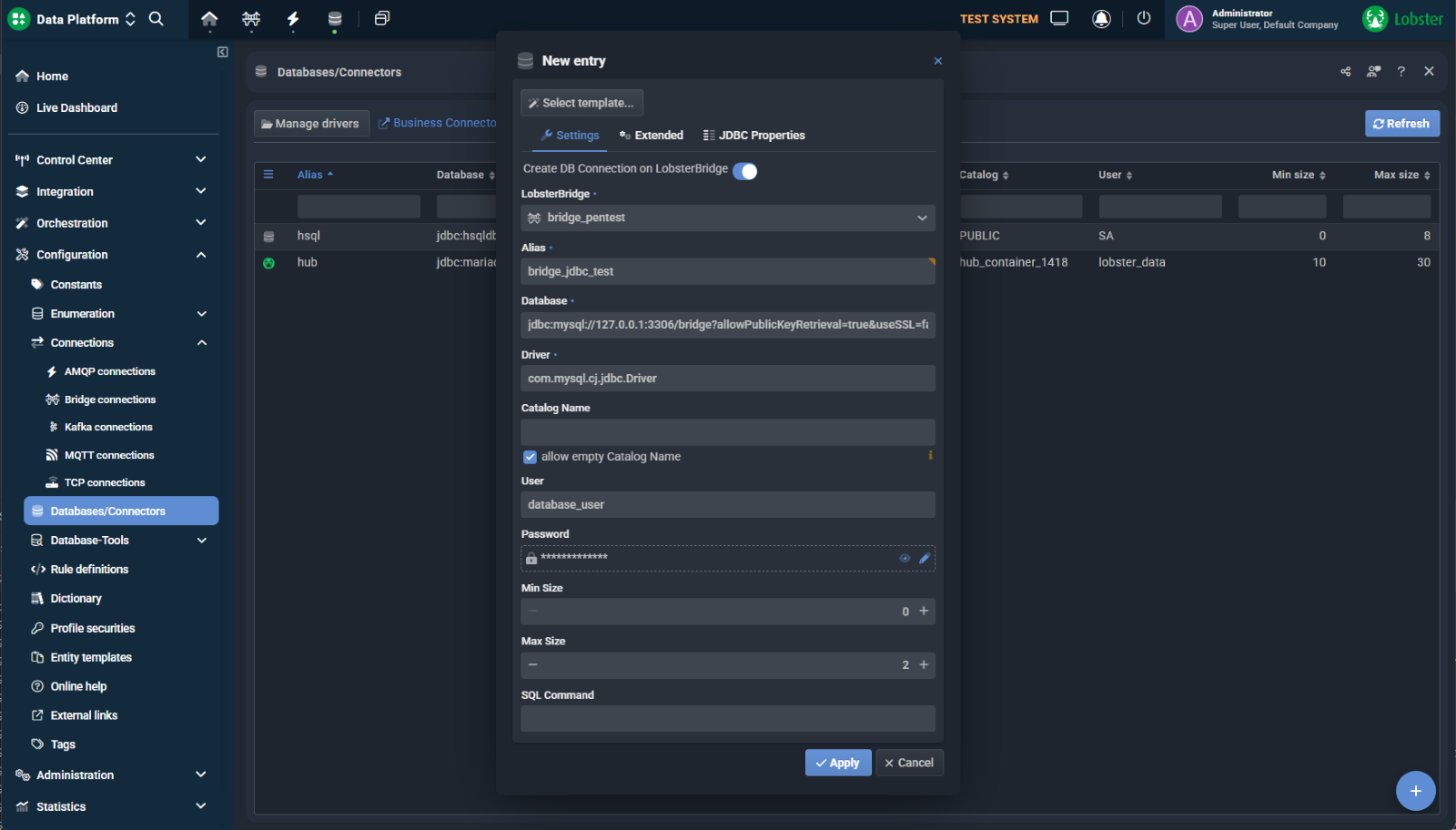Image resolution: width=1456 pixels, height=830 pixels.
Task: Expand Control Center menu
Action: (x=111, y=160)
